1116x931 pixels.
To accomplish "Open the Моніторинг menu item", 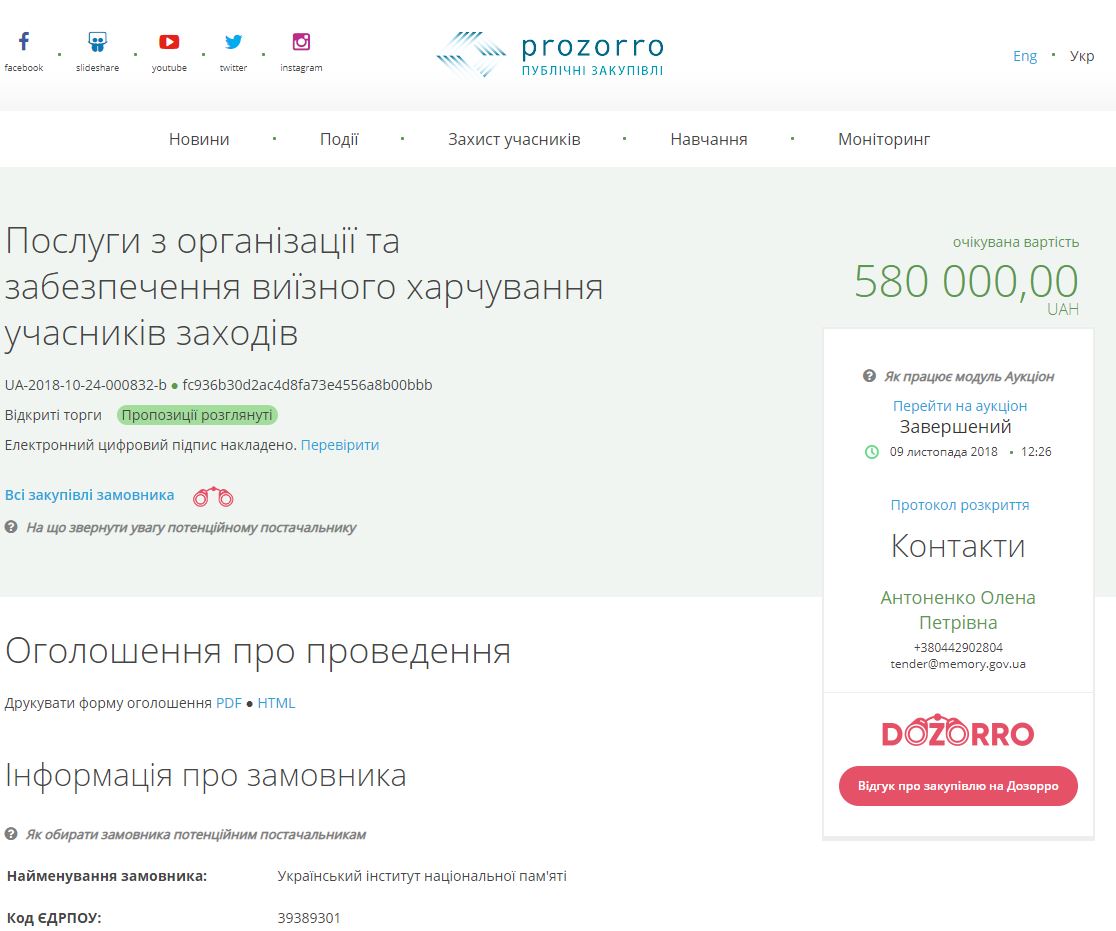I will [x=884, y=139].
